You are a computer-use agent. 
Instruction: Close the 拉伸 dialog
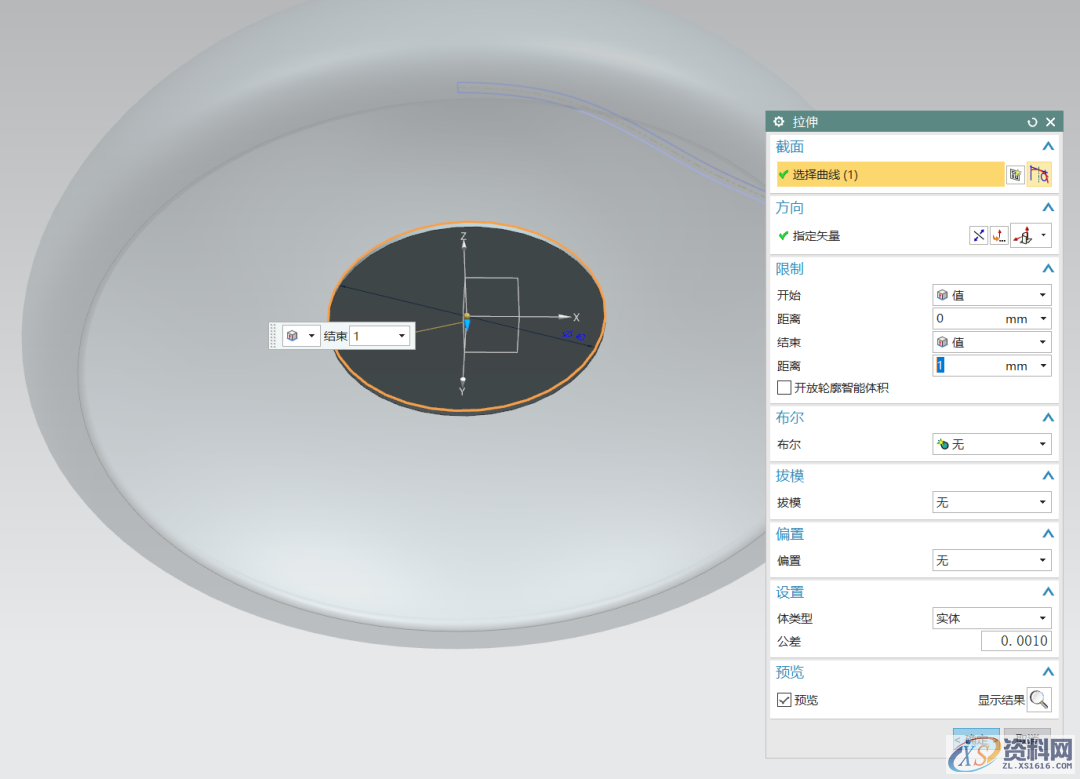(x=1051, y=122)
